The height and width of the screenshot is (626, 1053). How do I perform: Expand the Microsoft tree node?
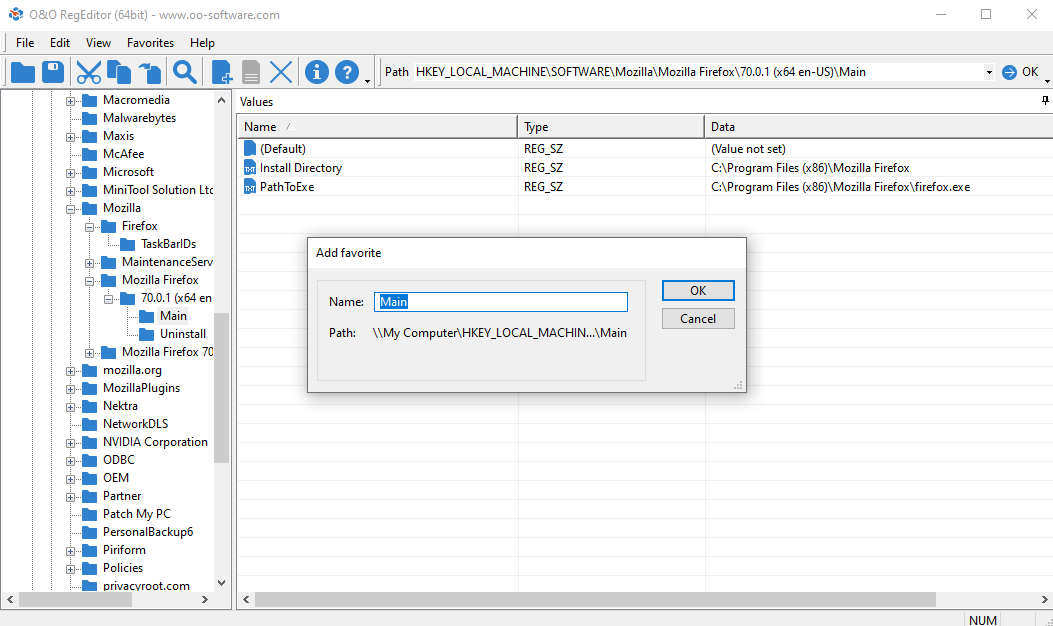(70, 173)
